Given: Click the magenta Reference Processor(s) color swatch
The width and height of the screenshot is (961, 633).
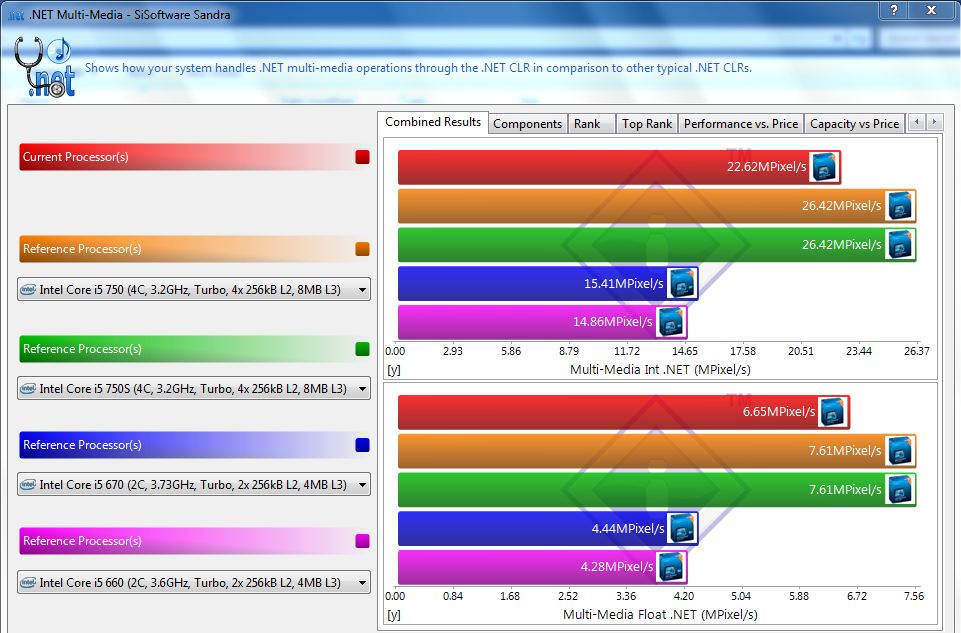Looking at the screenshot, I should (x=362, y=541).
